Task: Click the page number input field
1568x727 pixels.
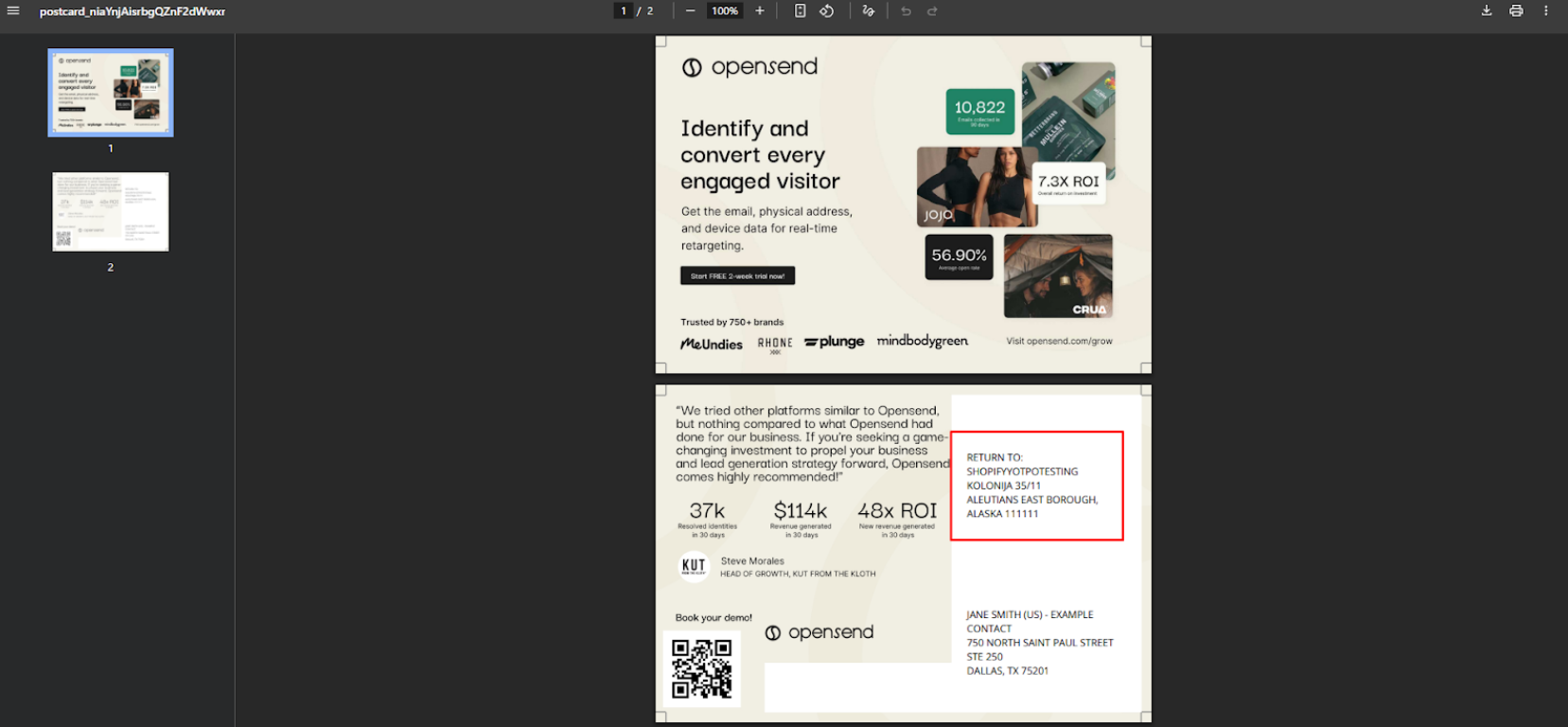Action: pos(624,11)
